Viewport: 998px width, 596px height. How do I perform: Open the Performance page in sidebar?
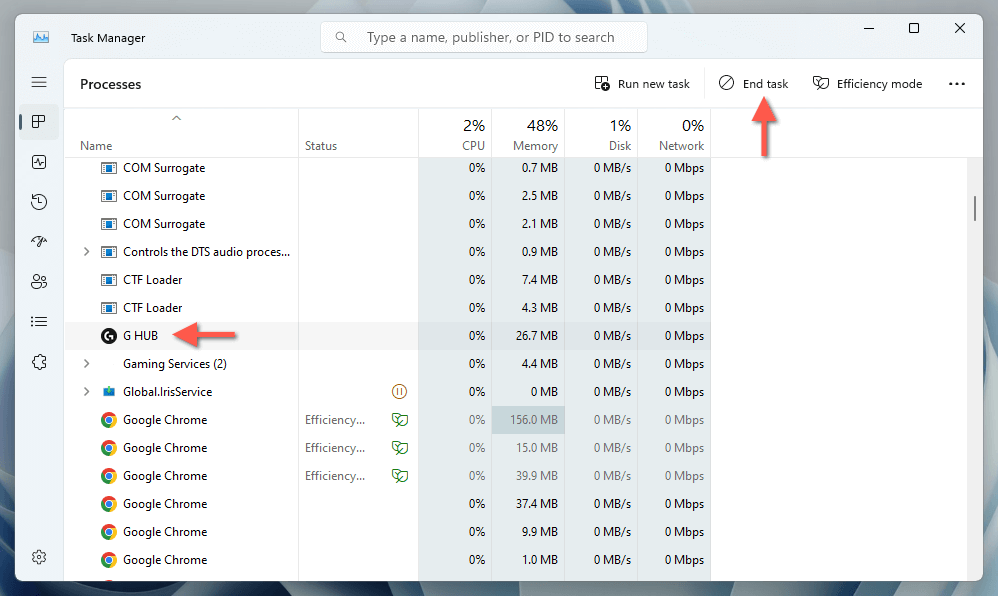point(39,162)
